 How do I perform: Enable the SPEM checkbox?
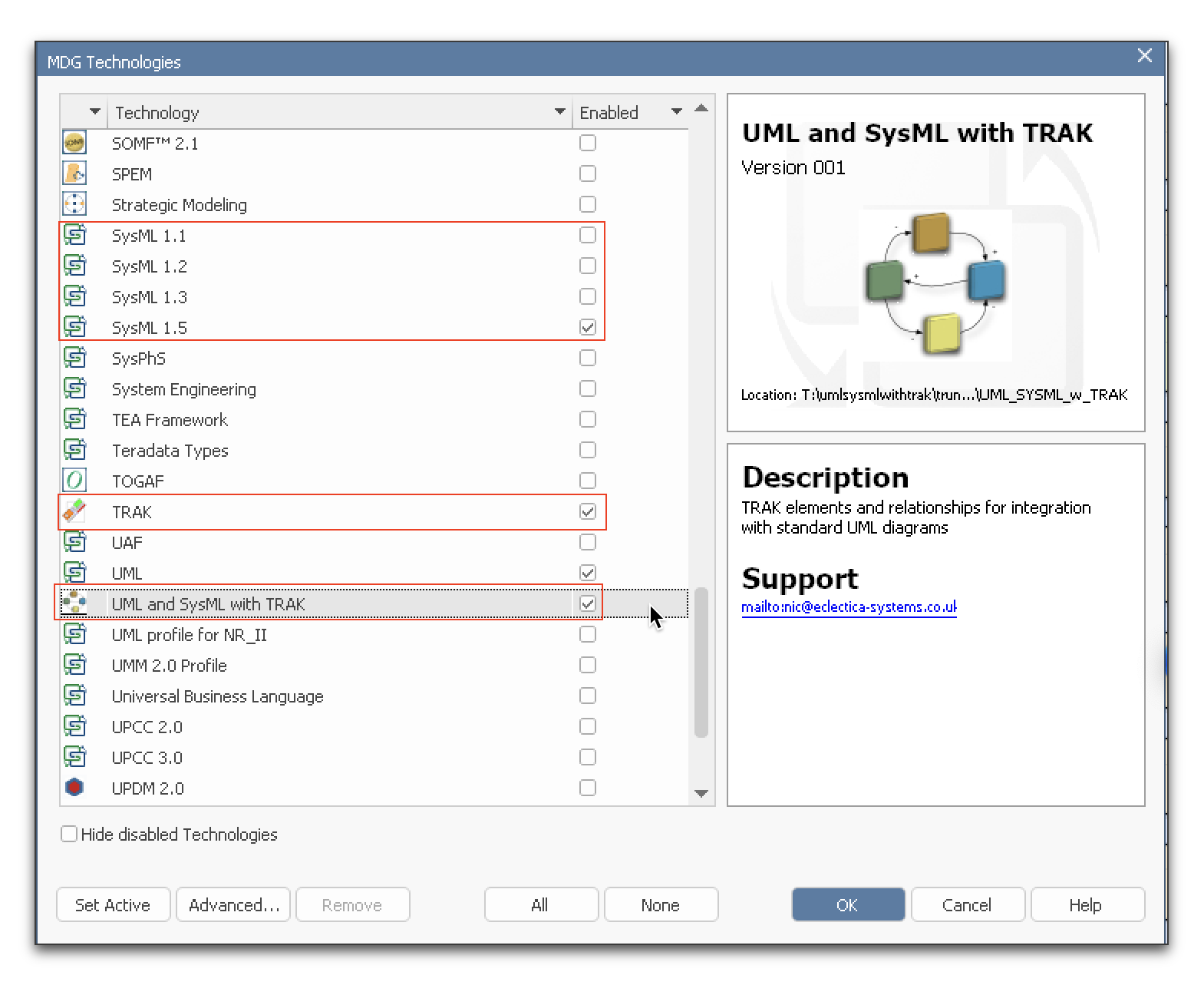pos(588,174)
